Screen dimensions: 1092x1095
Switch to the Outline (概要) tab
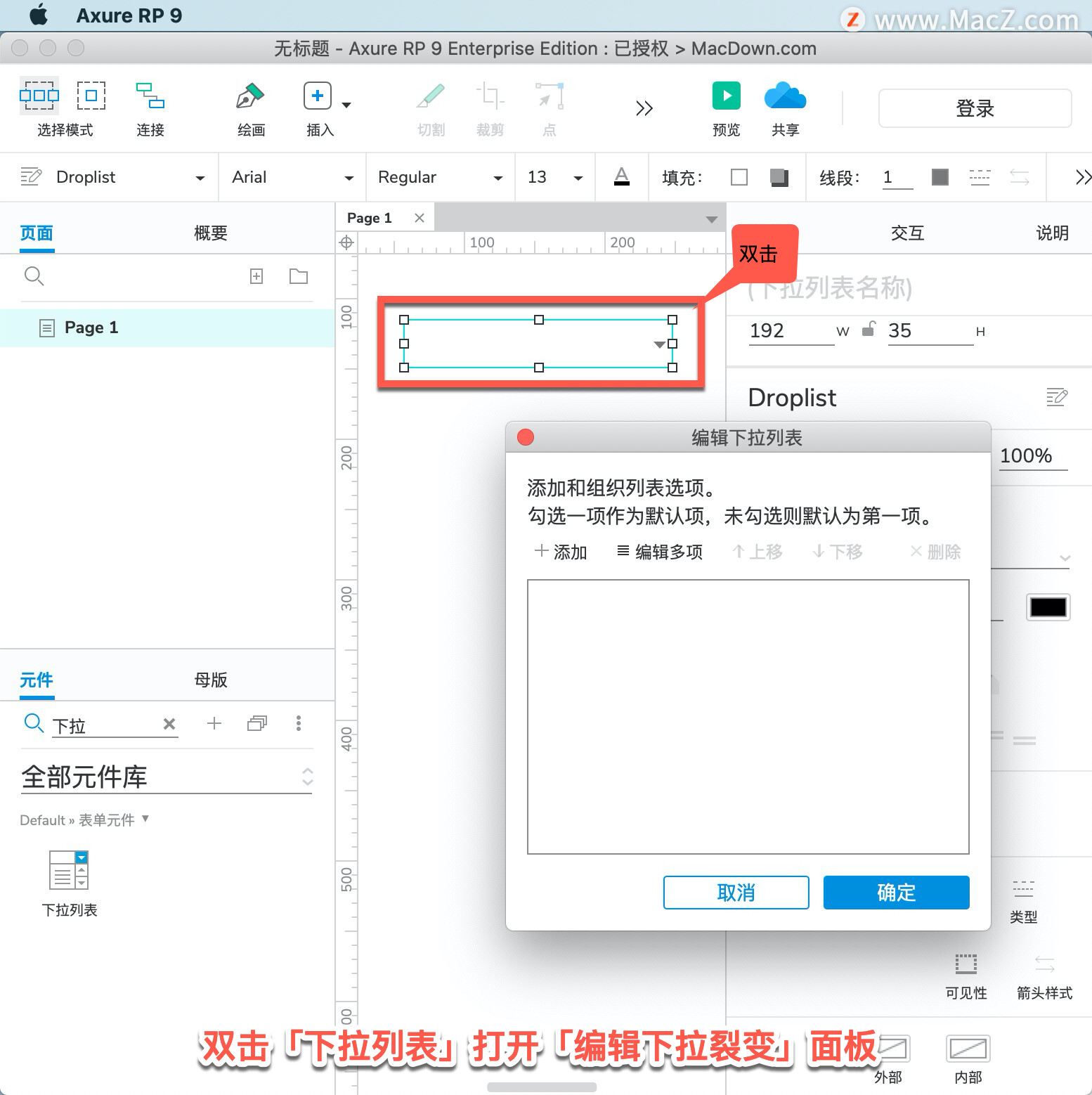[211, 233]
